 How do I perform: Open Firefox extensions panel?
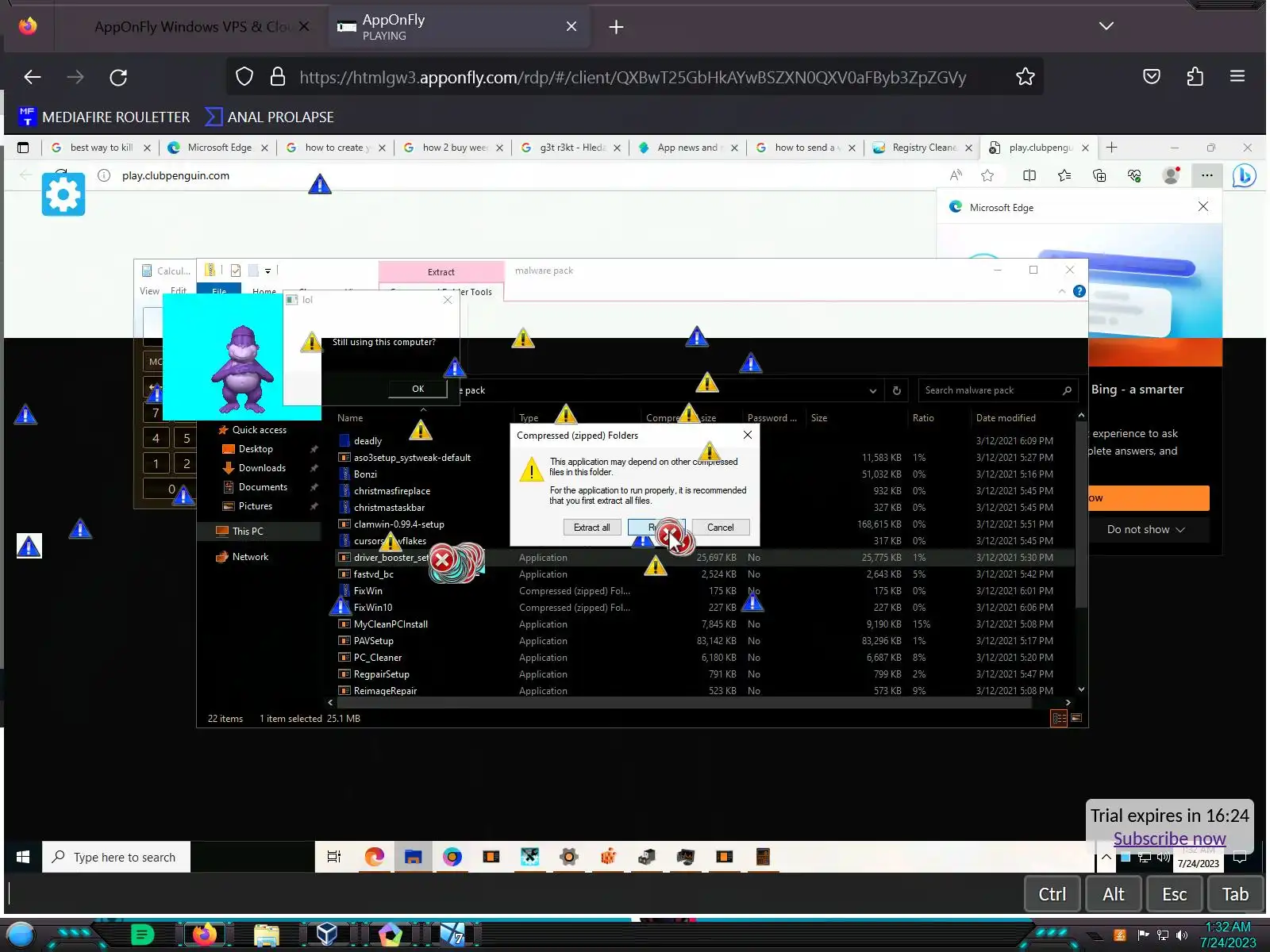coord(1195,77)
